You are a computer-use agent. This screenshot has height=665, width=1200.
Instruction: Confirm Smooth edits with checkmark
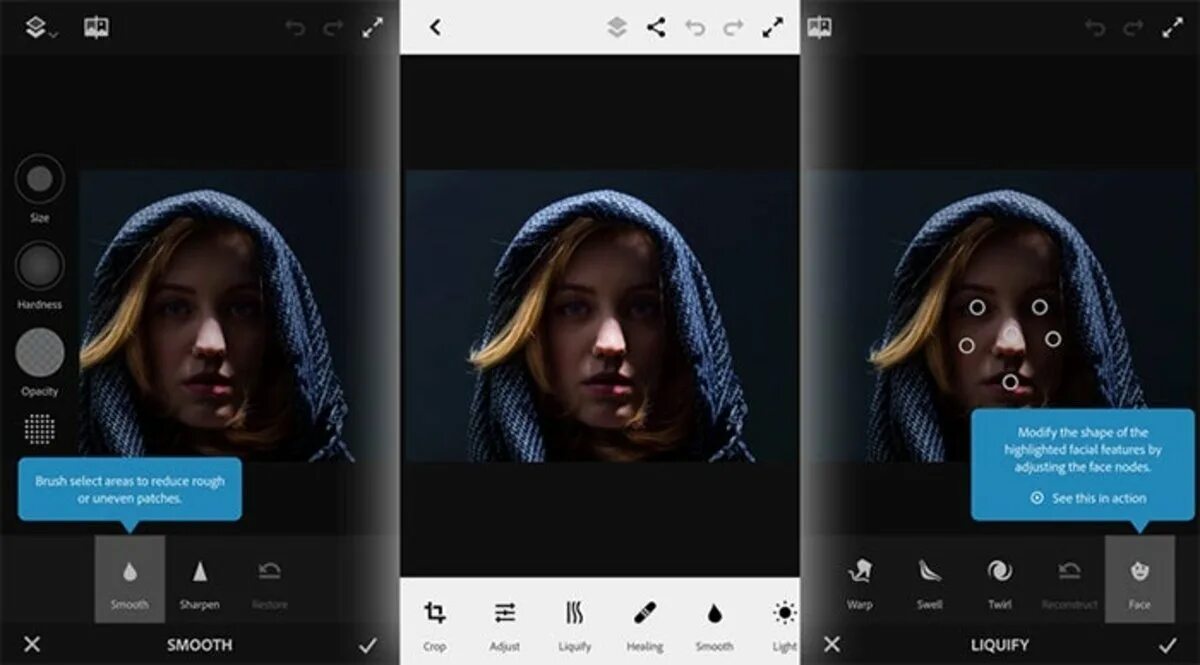(368, 645)
